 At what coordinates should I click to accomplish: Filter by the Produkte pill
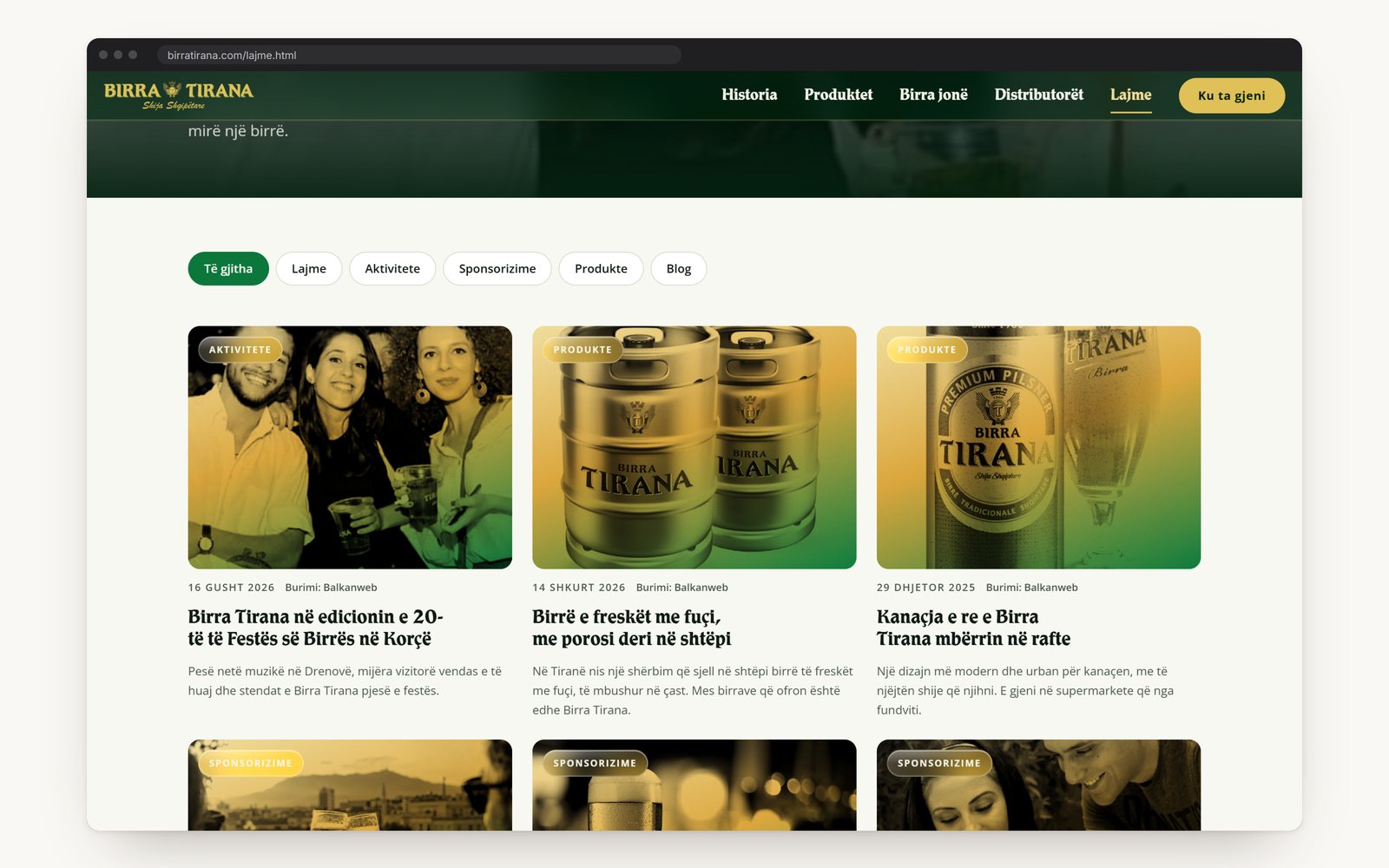point(601,269)
